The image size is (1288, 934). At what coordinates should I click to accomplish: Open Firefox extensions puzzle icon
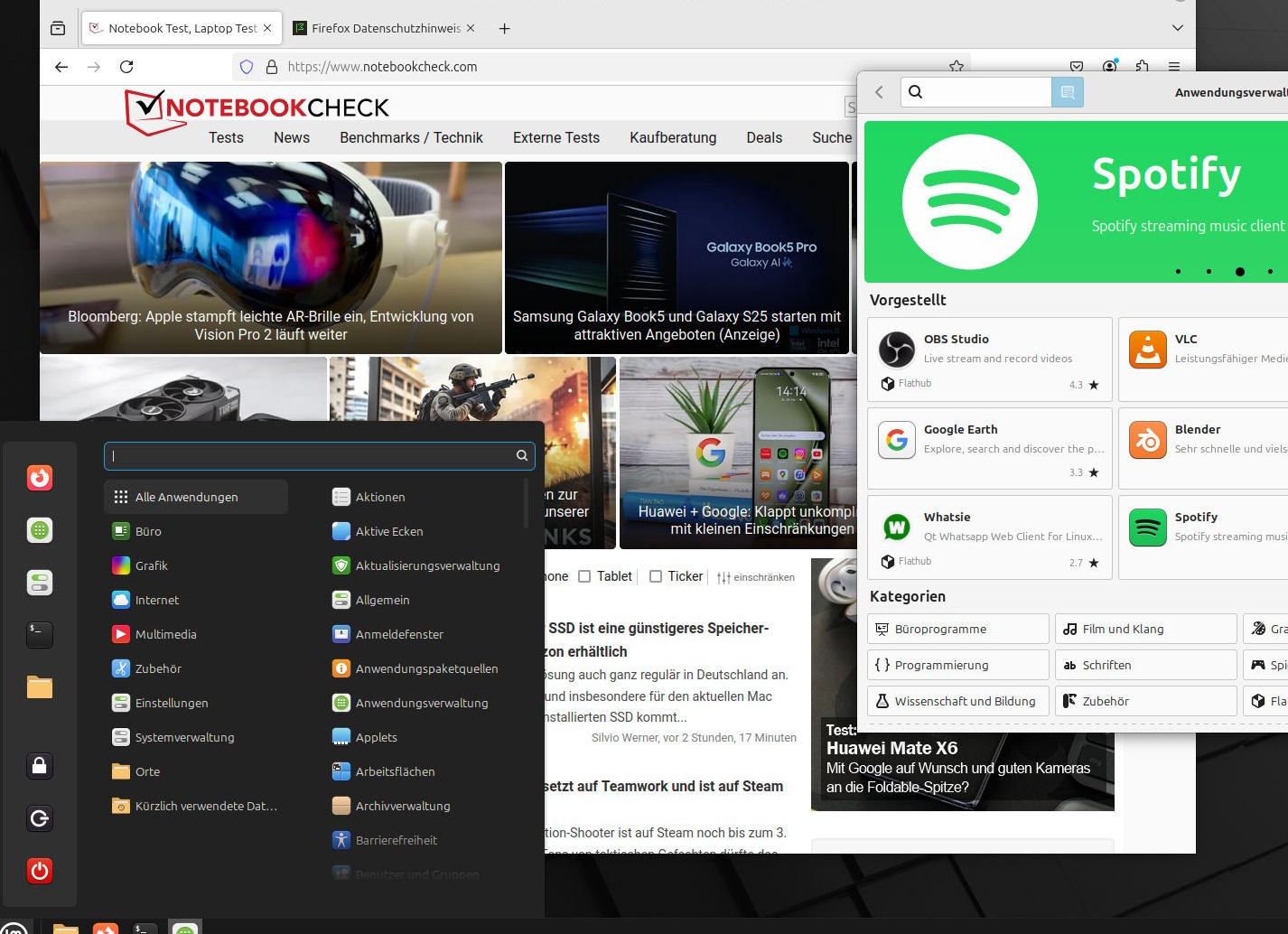pyautogui.click(x=1142, y=66)
